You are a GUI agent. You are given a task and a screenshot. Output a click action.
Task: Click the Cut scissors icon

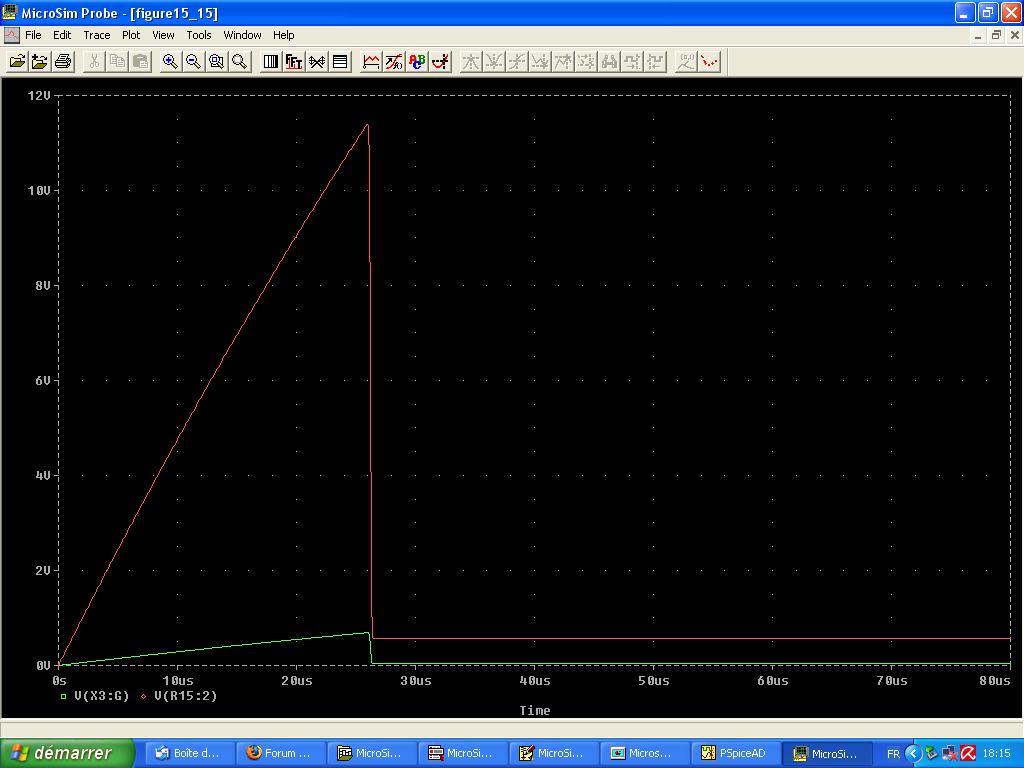click(94, 61)
